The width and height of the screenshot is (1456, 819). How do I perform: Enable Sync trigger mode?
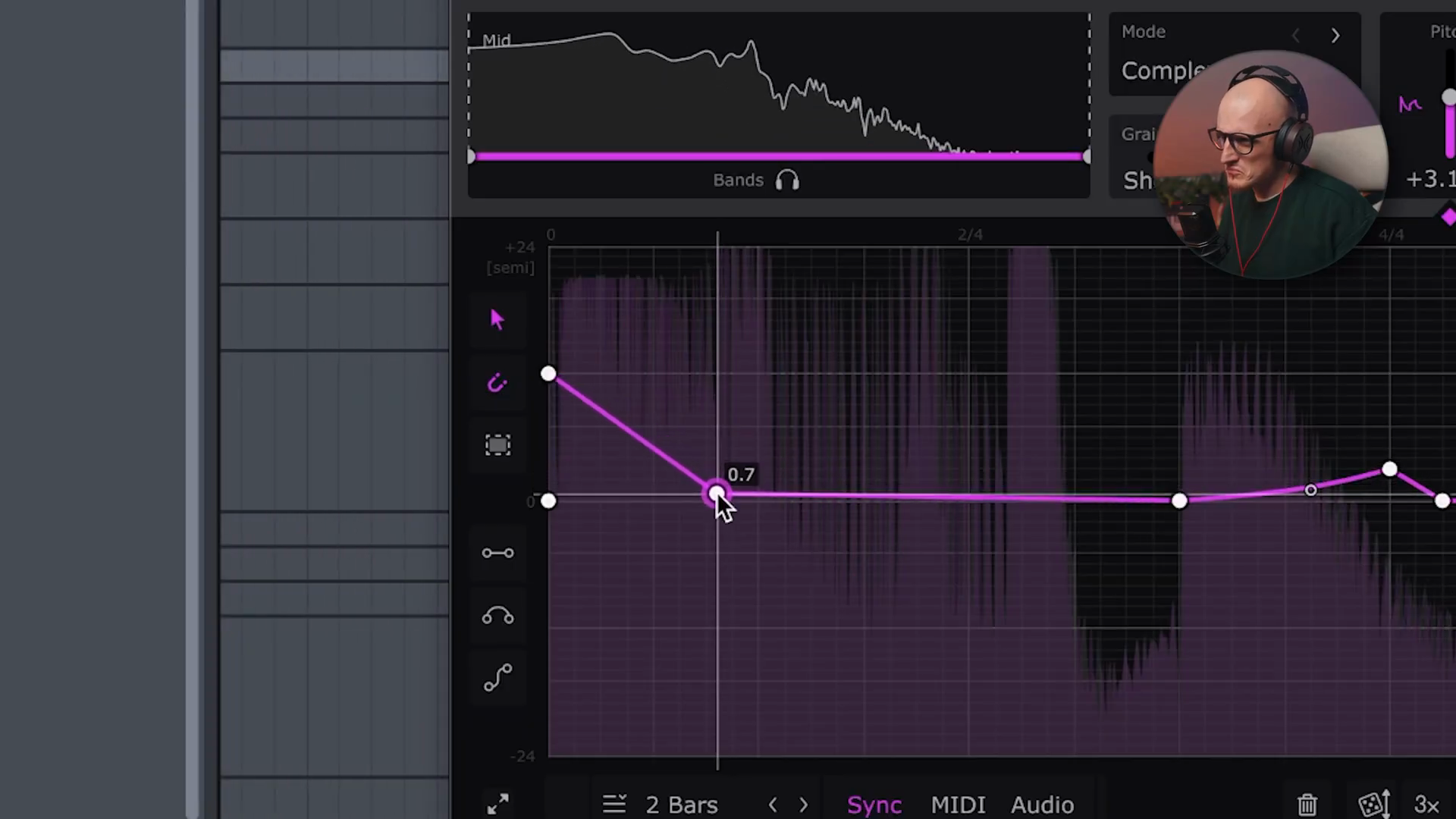pyautogui.click(x=874, y=805)
